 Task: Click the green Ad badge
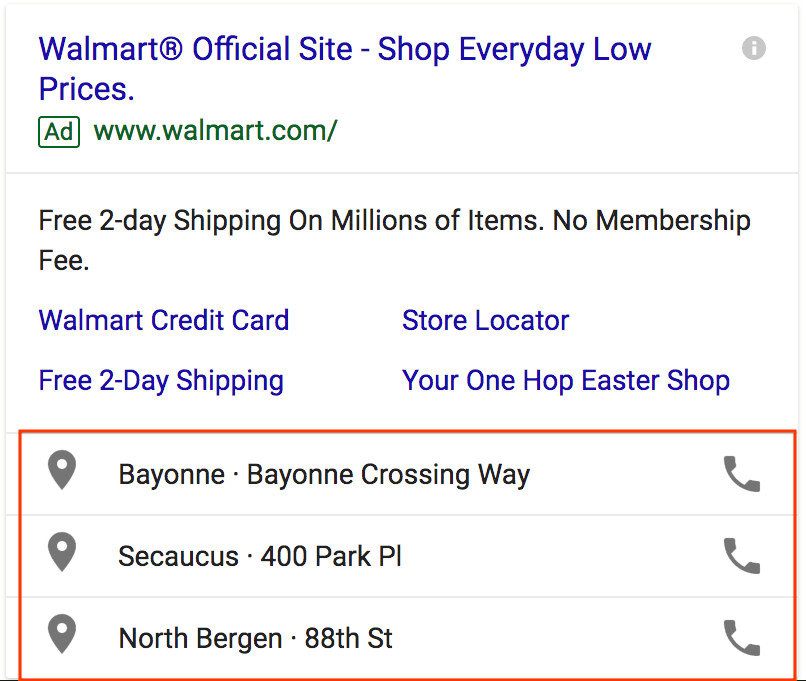click(59, 132)
